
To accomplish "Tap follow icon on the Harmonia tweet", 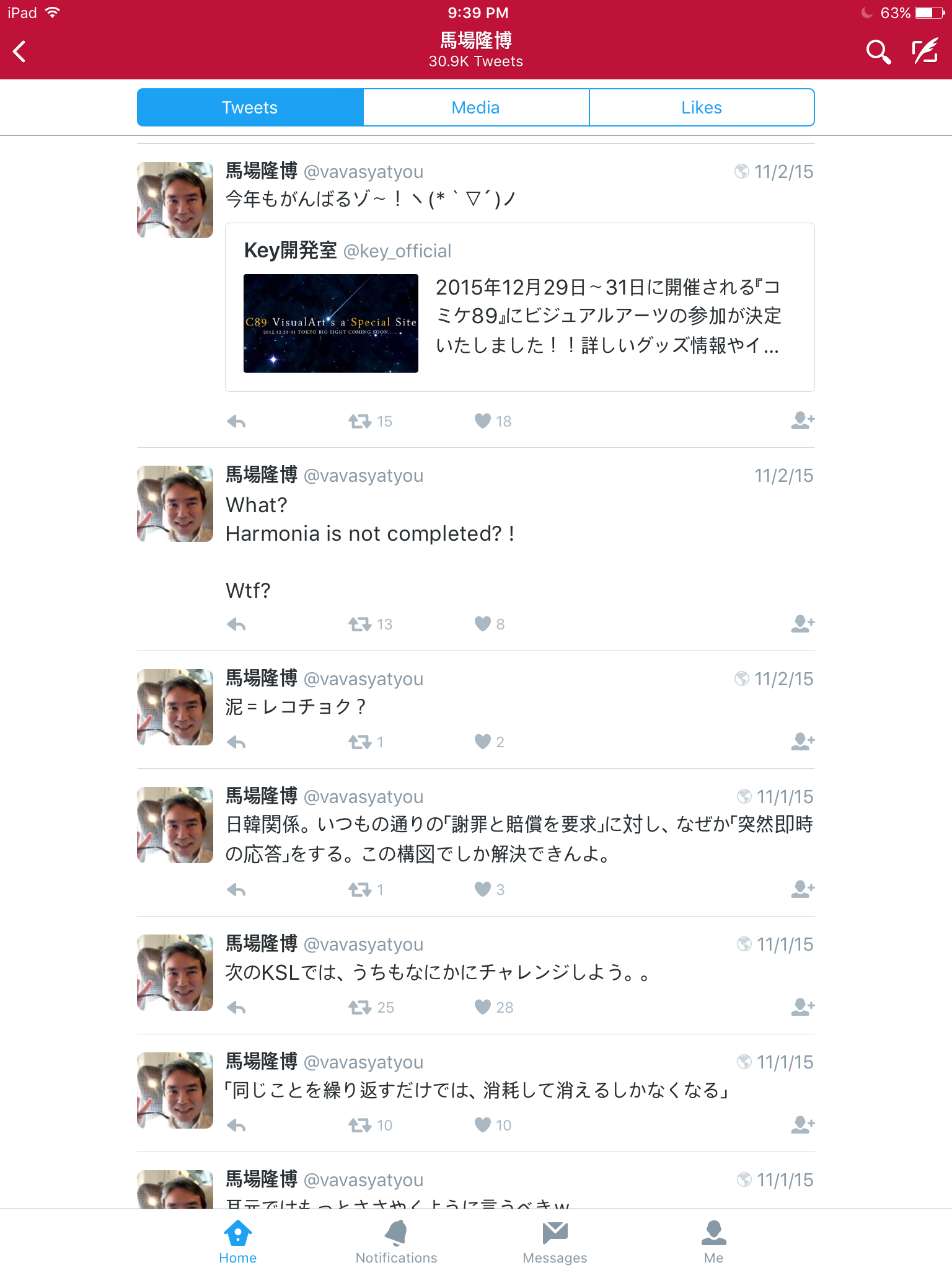I will (803, 623).
